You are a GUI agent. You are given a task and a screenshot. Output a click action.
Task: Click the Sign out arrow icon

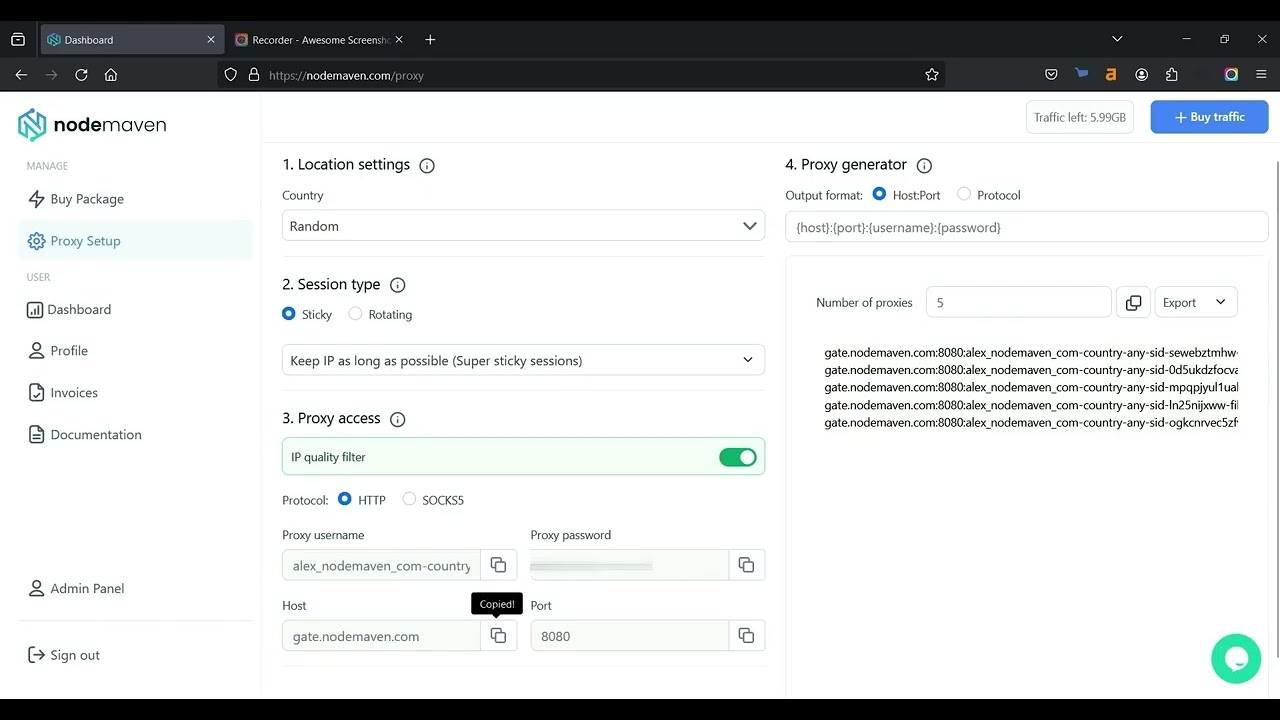point(36,656)
